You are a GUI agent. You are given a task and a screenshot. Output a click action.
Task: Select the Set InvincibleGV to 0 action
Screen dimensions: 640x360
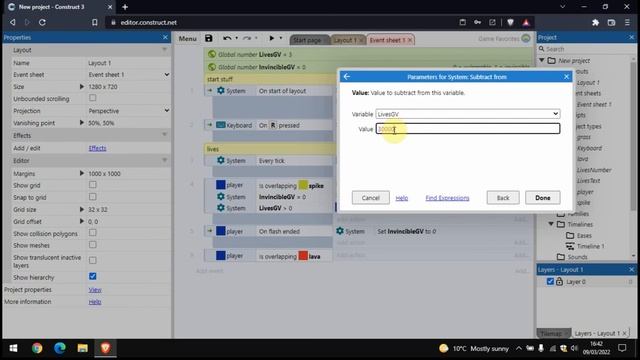tap(407, 231)
